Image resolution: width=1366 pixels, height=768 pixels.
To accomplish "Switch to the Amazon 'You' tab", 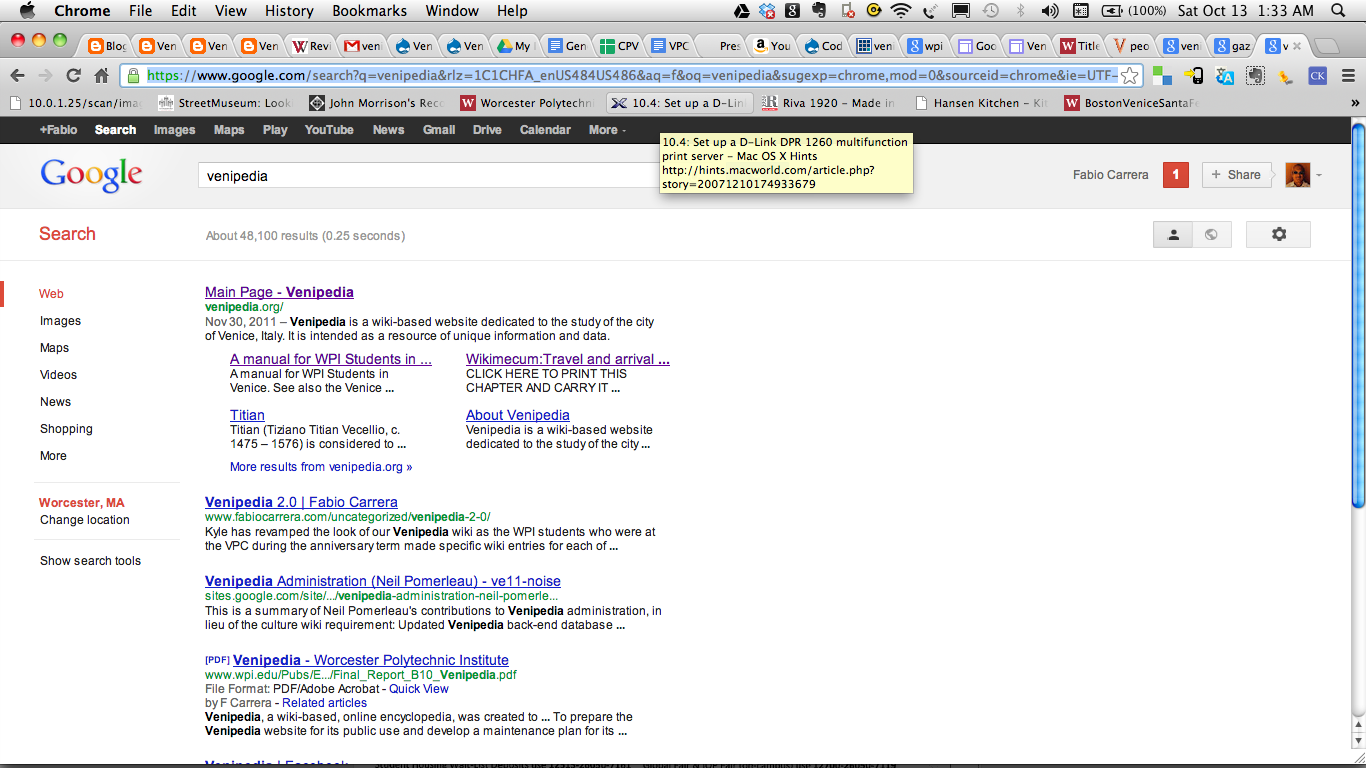I will point(771,46).
